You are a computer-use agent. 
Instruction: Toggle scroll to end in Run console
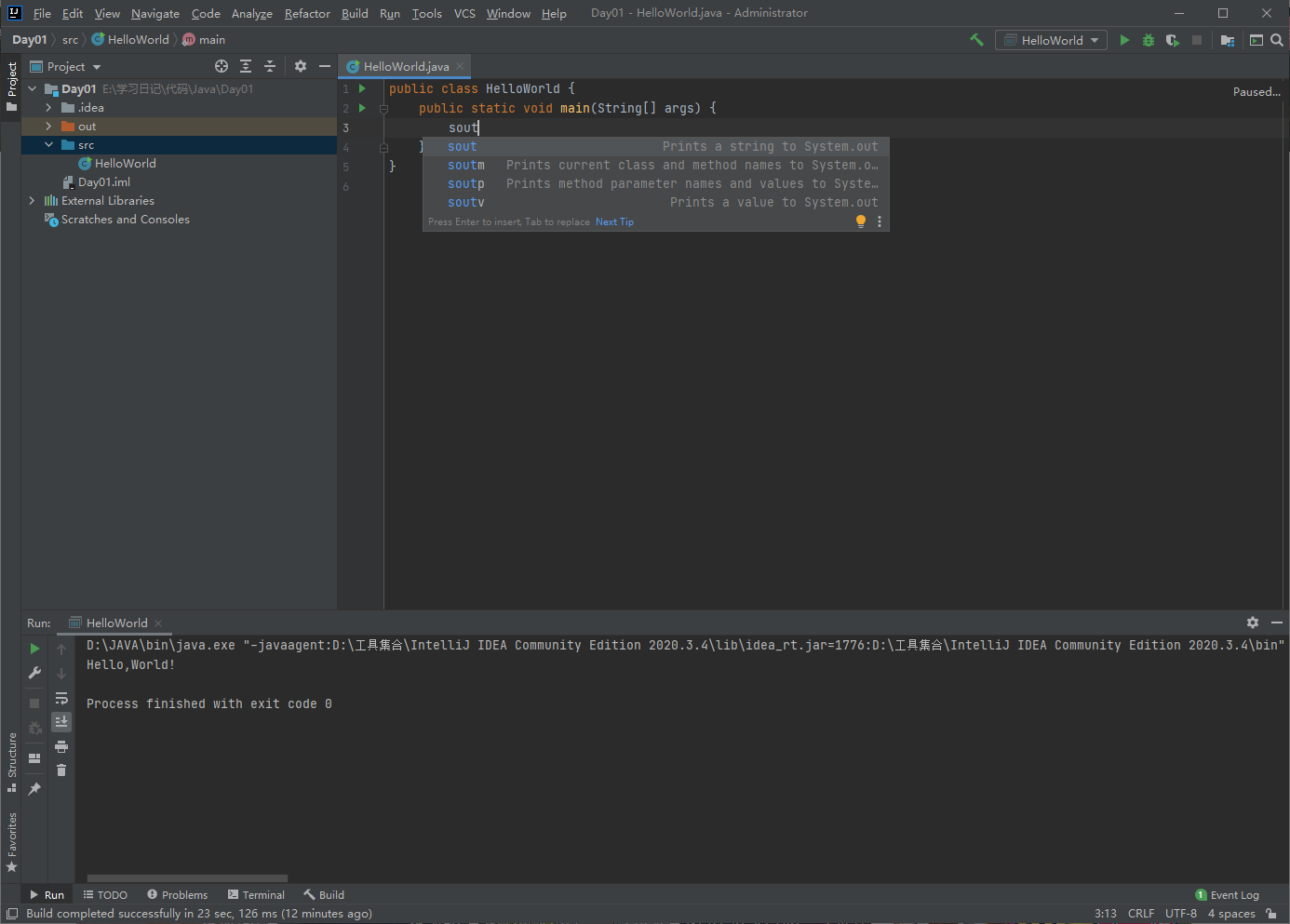pos(61,722)
